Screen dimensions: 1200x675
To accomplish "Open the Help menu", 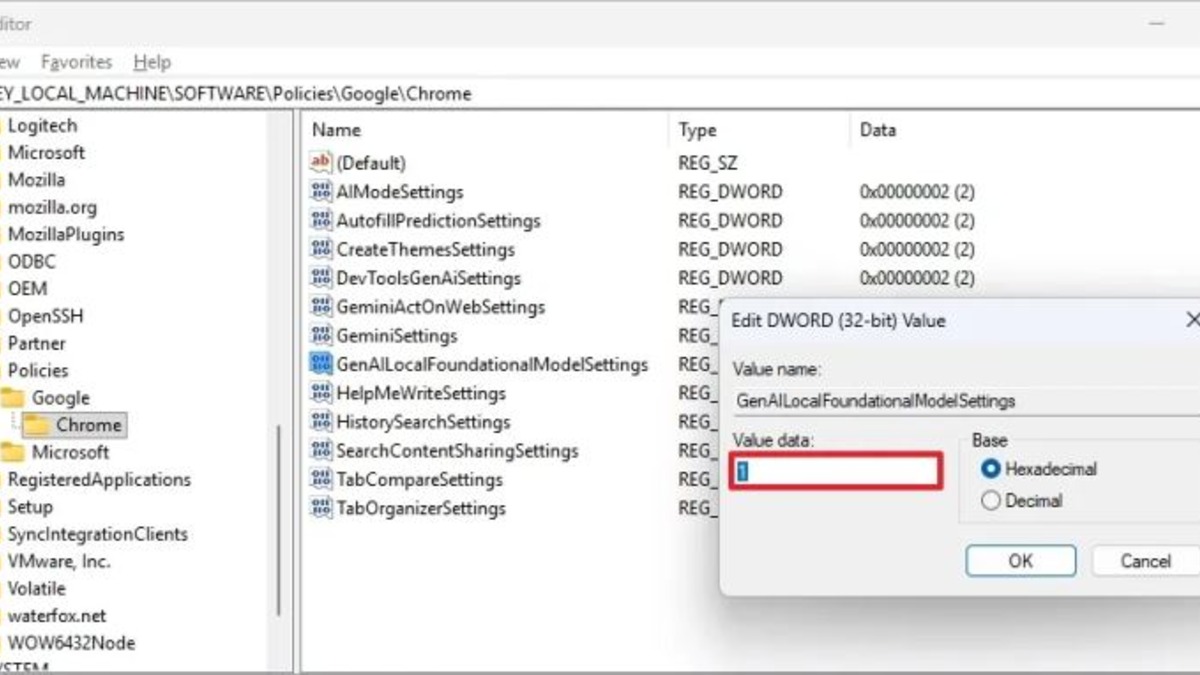I will 152,62.
